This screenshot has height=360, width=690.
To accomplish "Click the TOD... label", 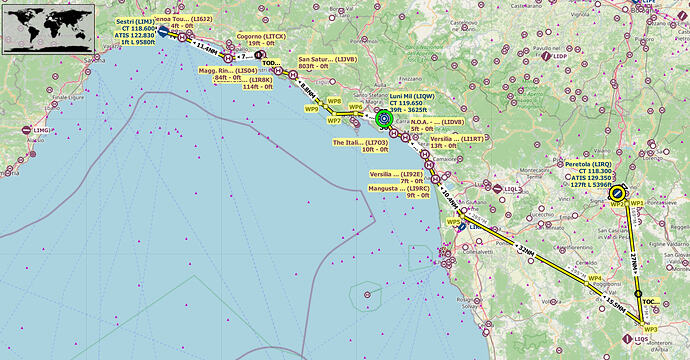I will (272, 63).
